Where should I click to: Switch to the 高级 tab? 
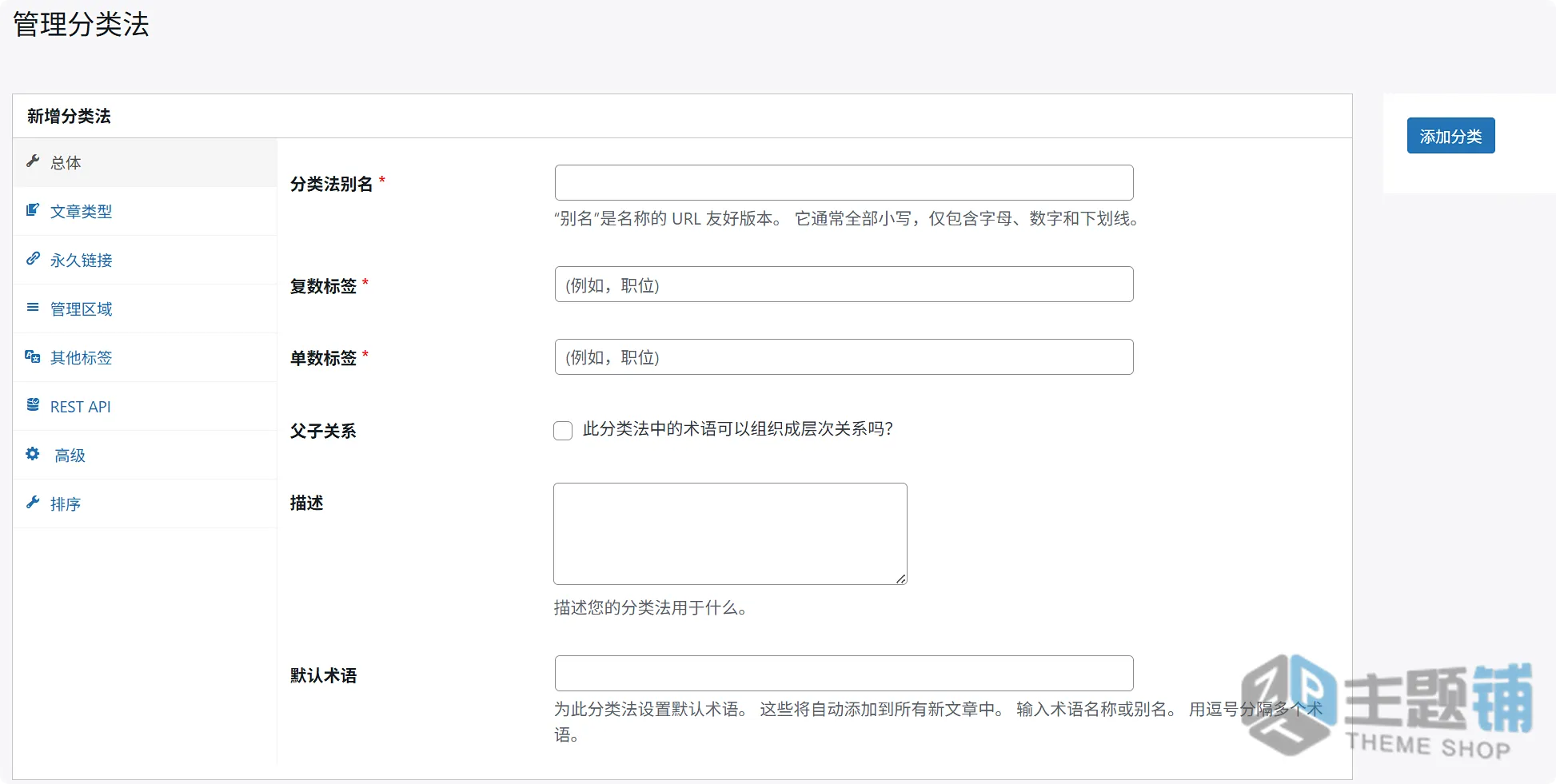coord(145,455)
